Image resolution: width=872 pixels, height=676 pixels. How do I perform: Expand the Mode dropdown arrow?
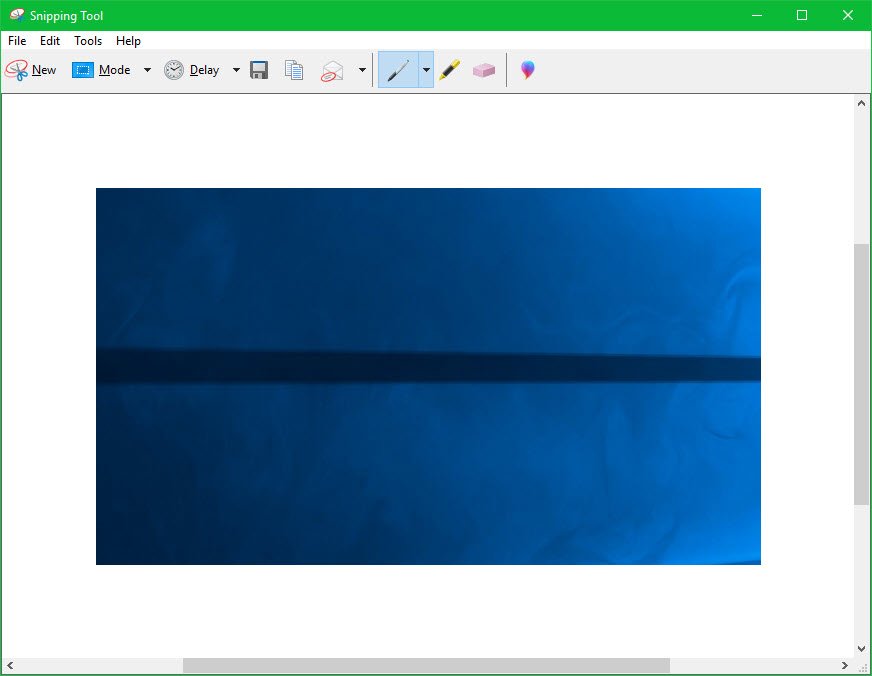click(x=147, y=70)
